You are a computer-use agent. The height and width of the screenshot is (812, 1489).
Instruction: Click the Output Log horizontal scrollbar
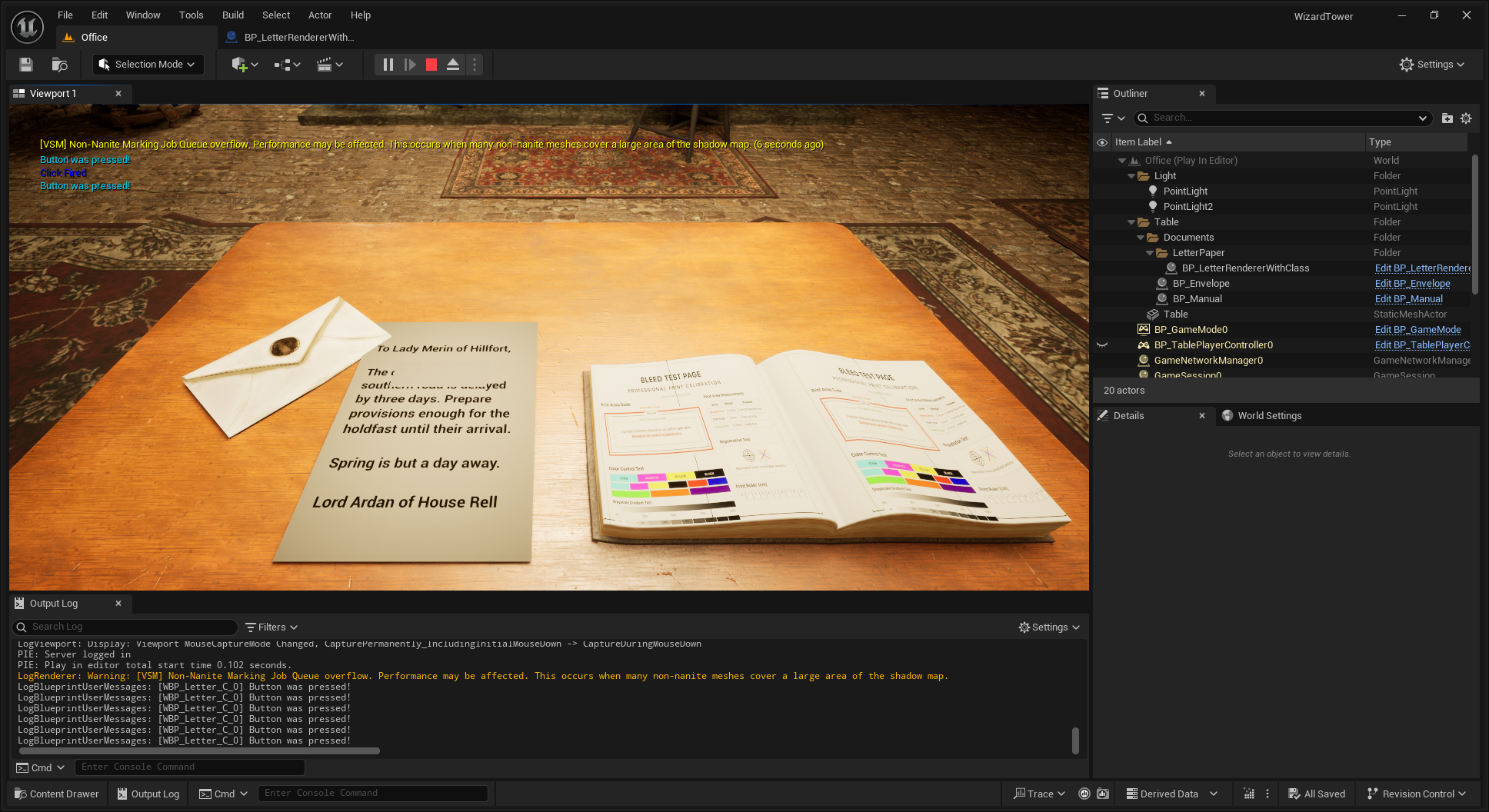pos(199,750)
